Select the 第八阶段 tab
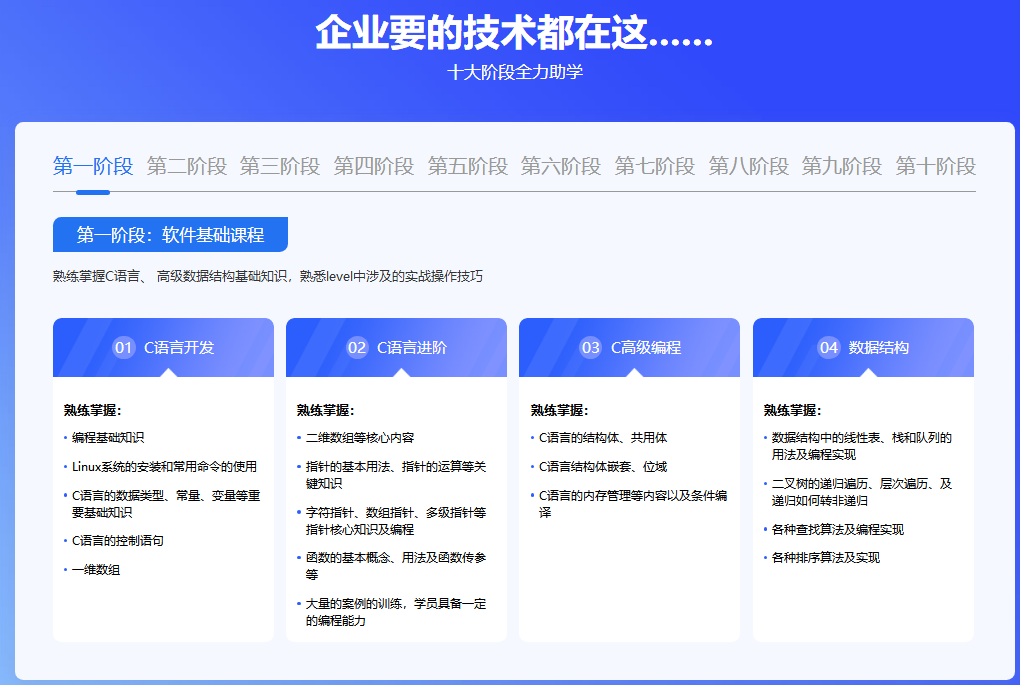The width and height of the screenshot is (1020, 685). (x=749, y=167)
